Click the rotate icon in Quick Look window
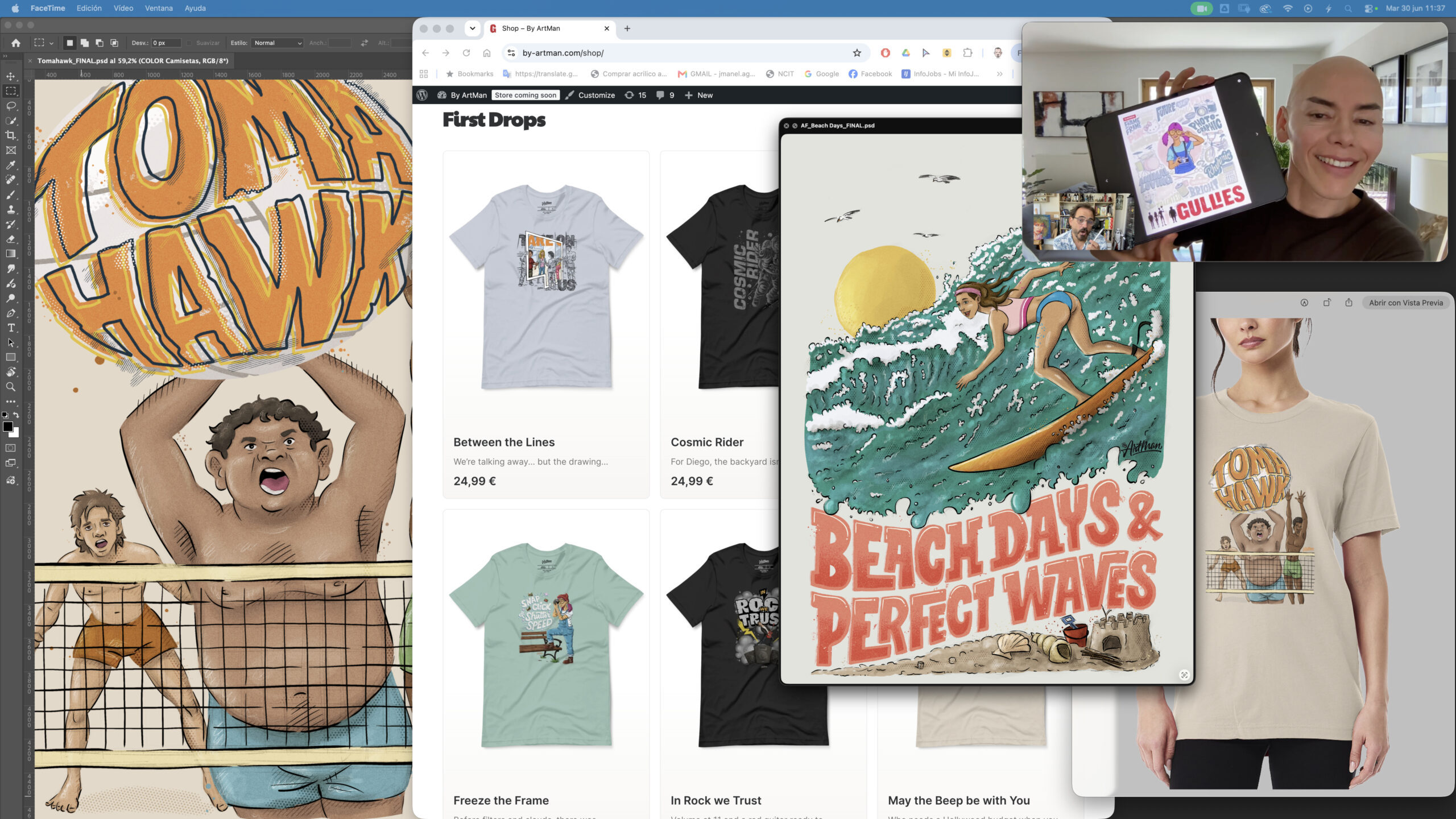 pyautogui.click(x=1327, y=303)
